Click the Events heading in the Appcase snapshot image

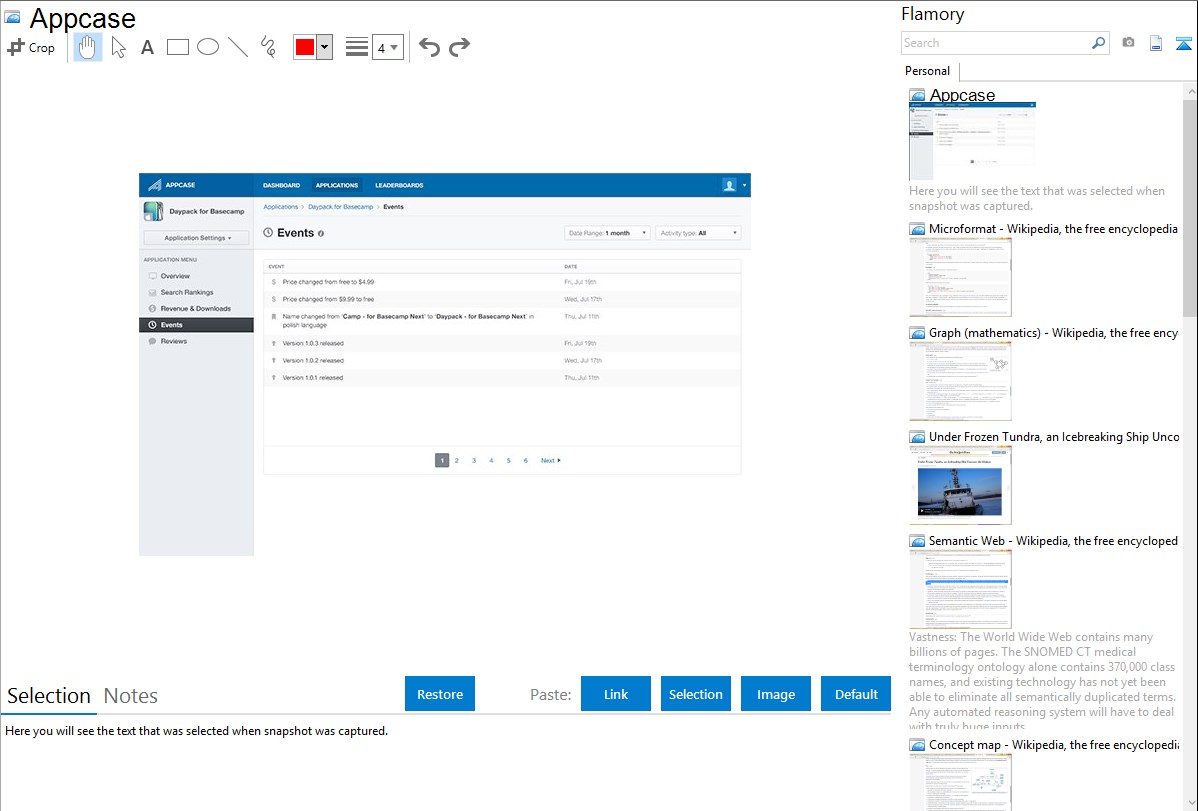295,233
